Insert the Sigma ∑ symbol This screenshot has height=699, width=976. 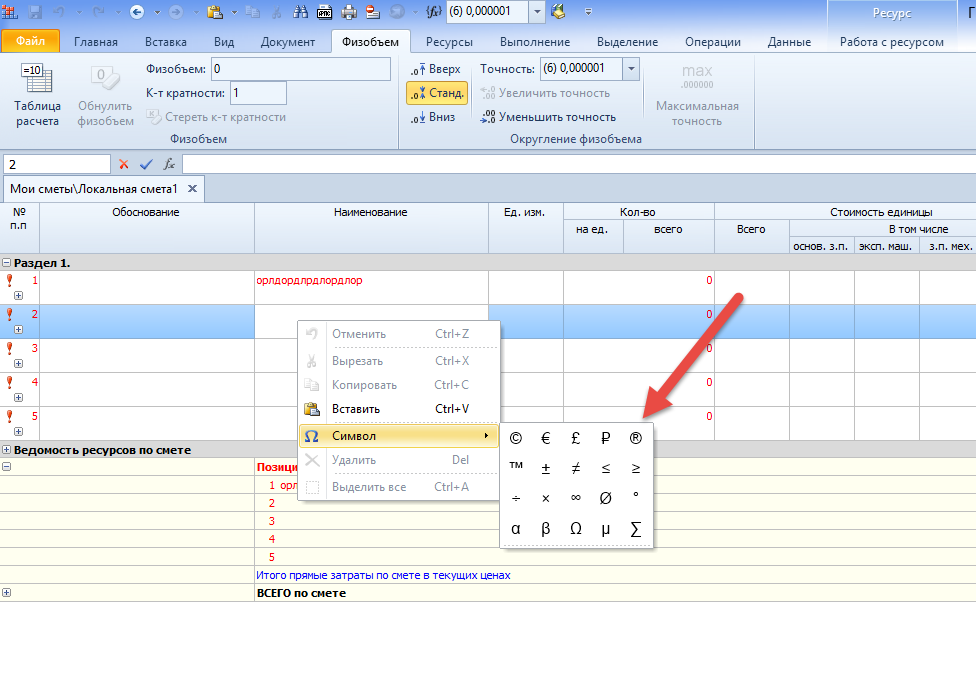point(636,529)
